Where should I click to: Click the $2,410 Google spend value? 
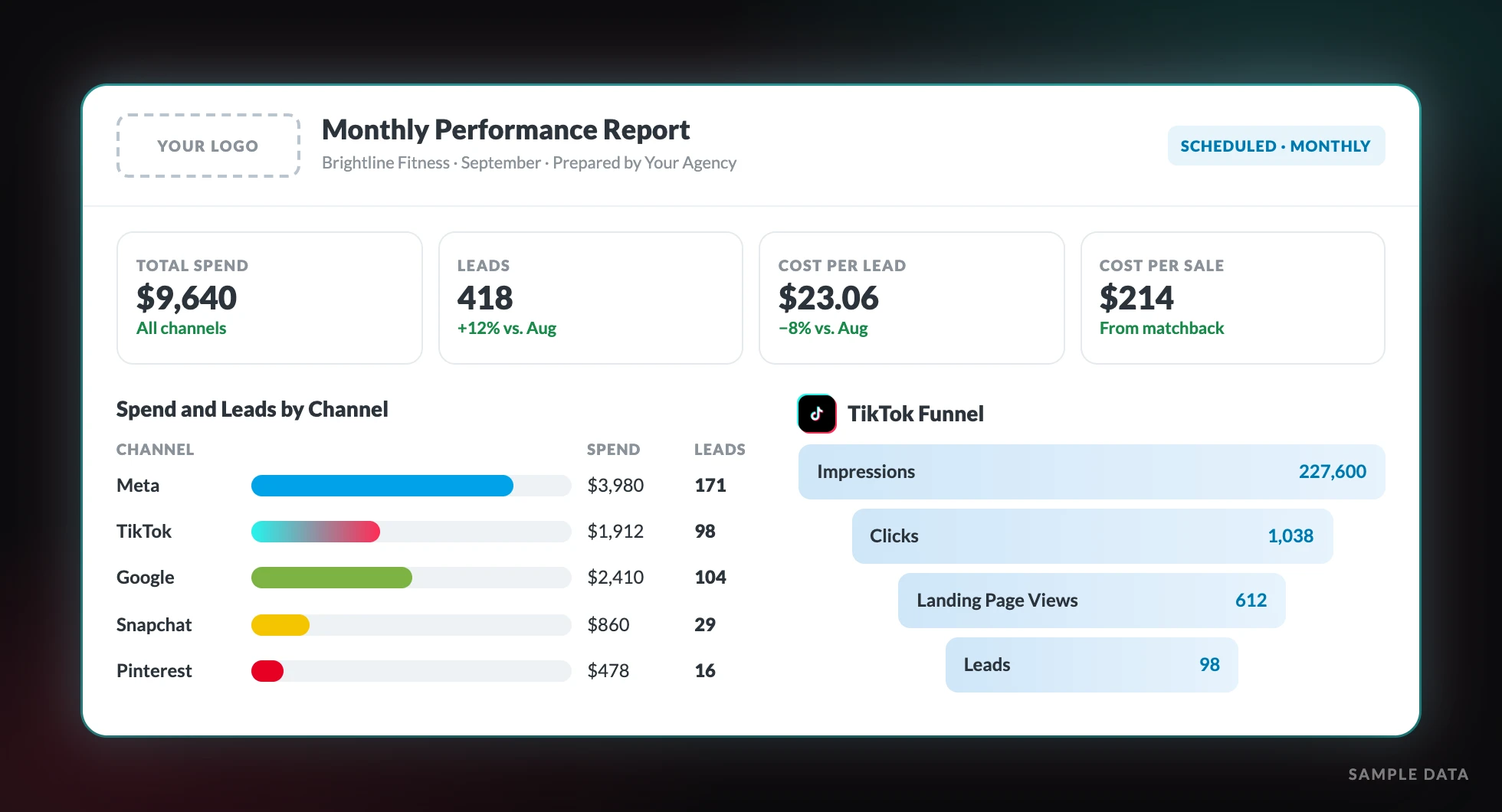(x=615, y=578)
